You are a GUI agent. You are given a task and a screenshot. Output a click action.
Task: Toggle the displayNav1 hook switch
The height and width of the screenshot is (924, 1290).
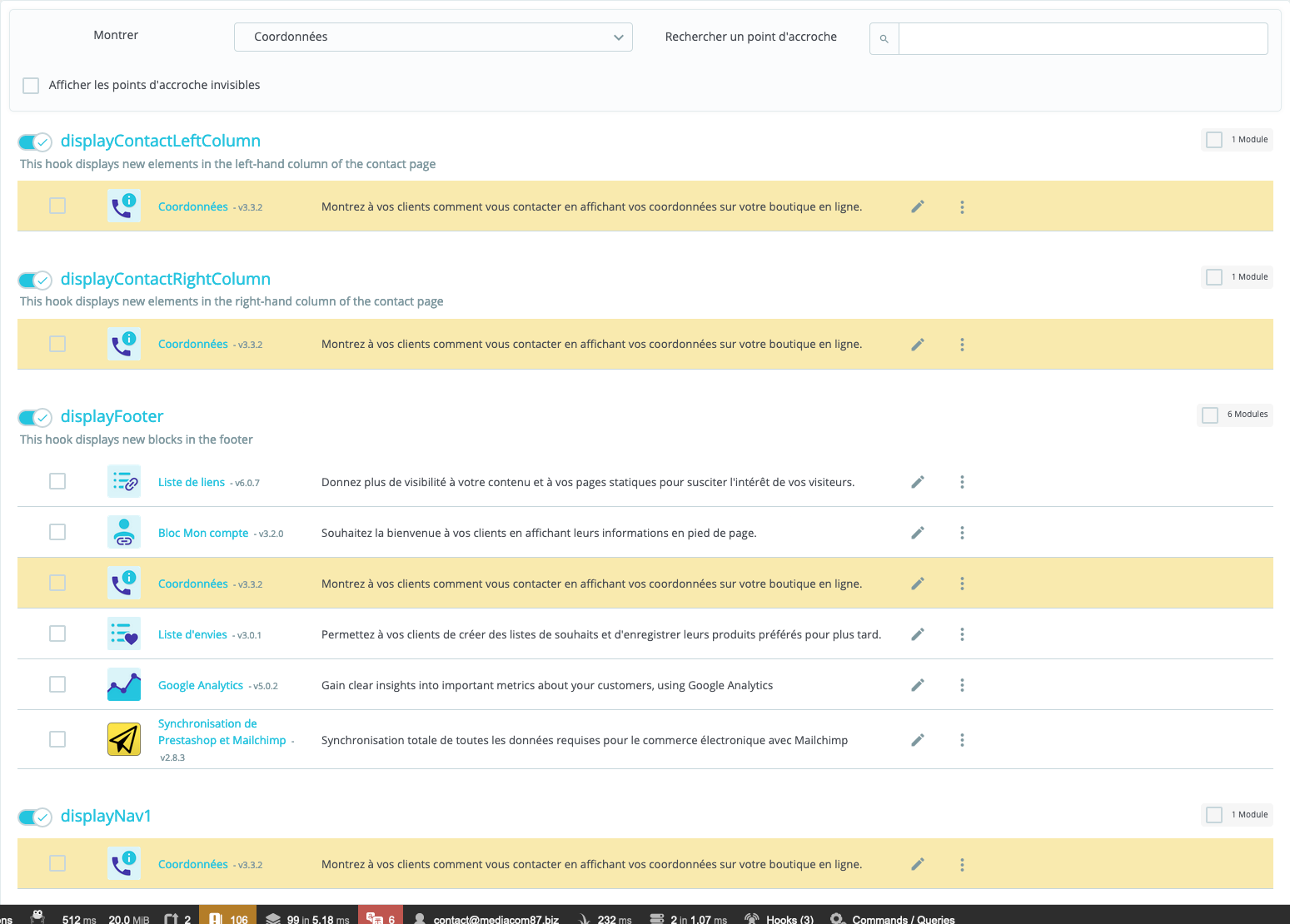point(35,817)
